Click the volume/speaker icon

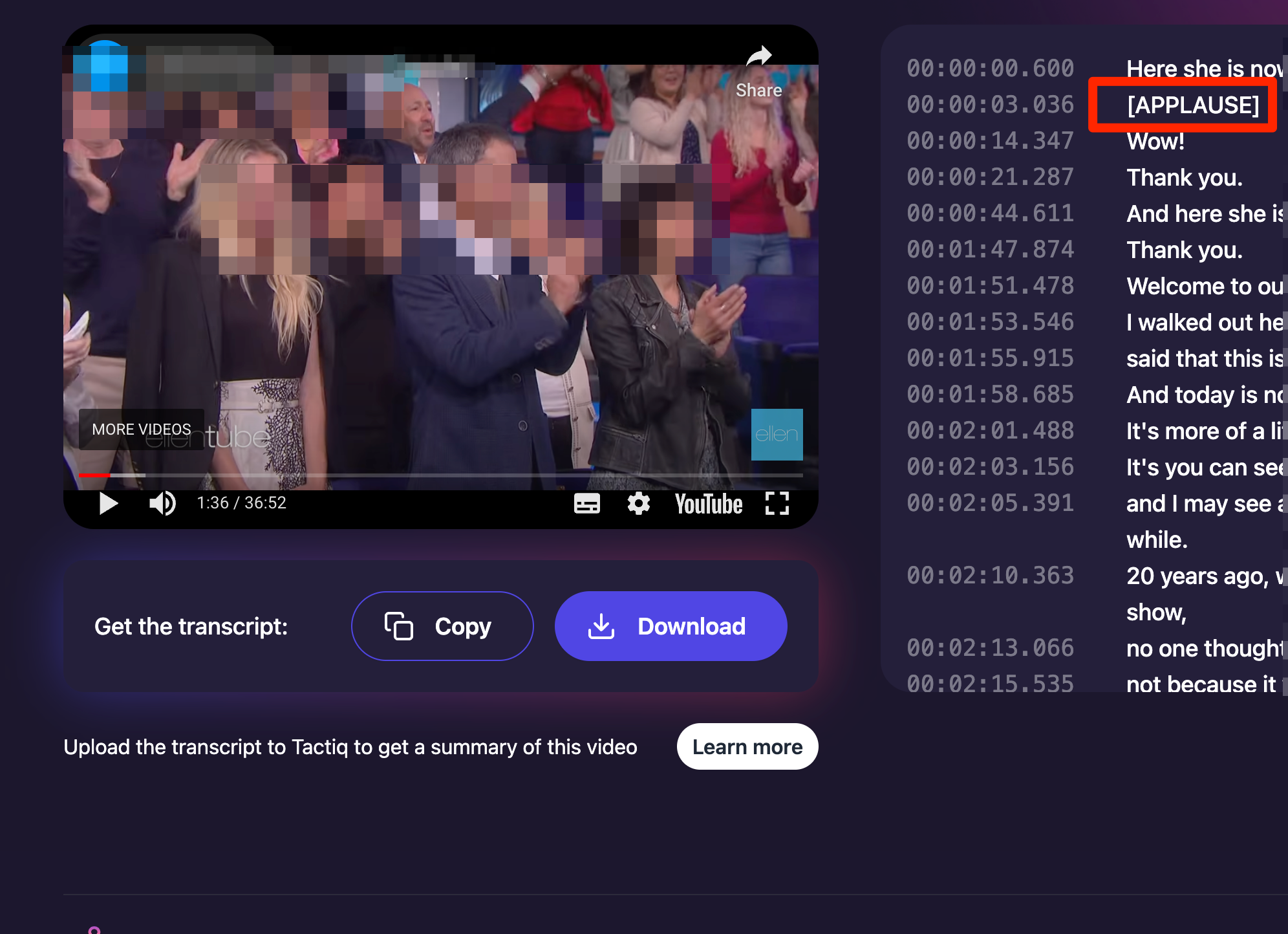pos(160,503)
